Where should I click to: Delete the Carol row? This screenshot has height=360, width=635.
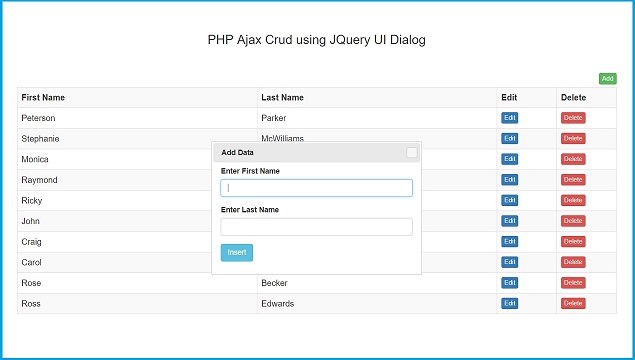point(573,262)
